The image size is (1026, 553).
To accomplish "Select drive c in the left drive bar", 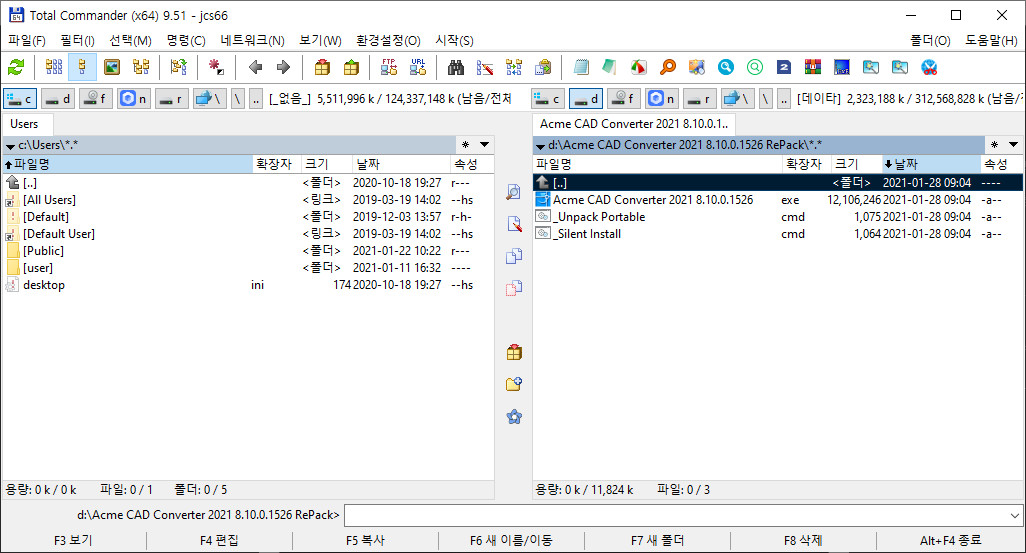I will tap(20, 99).
